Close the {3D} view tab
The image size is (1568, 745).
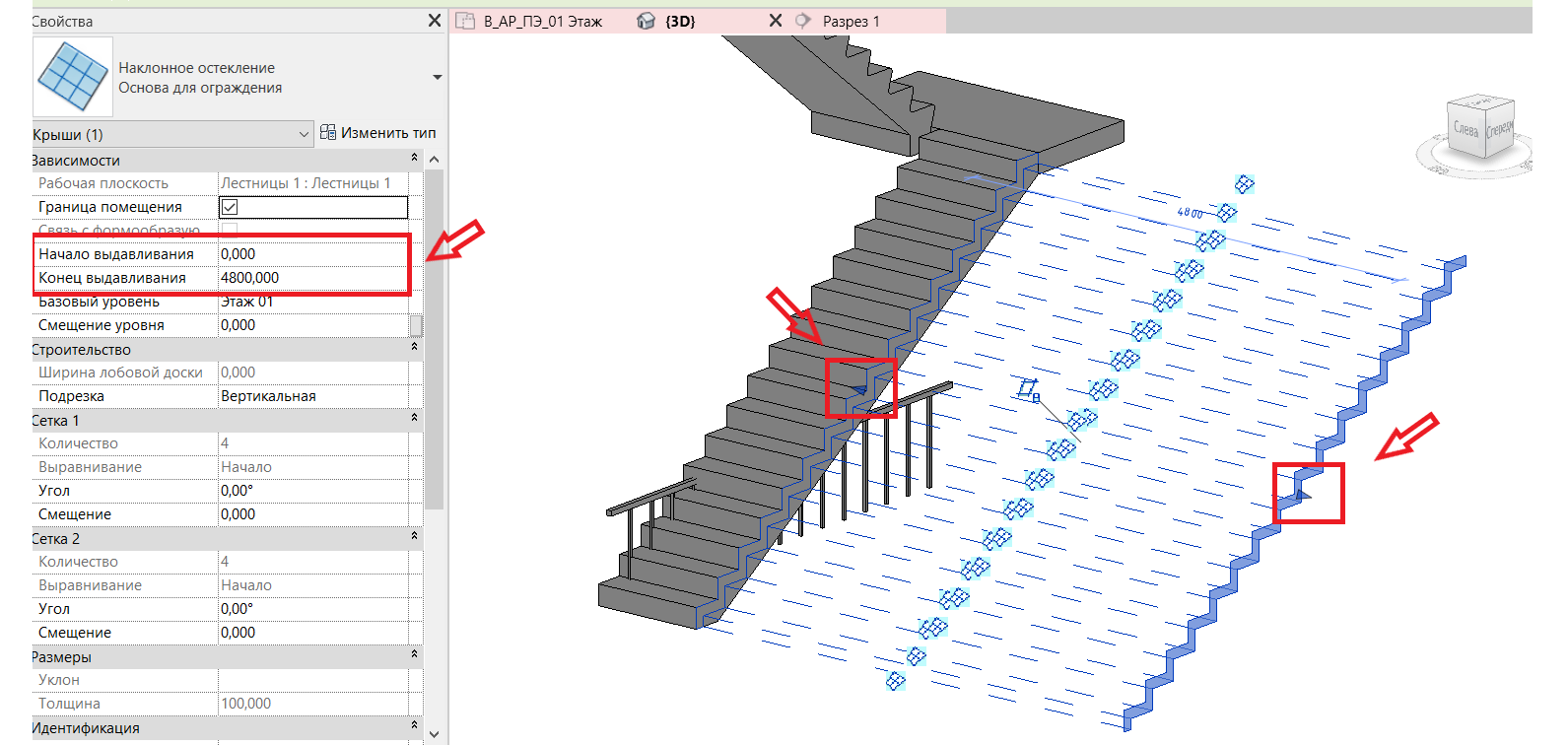tap(775, 21)
